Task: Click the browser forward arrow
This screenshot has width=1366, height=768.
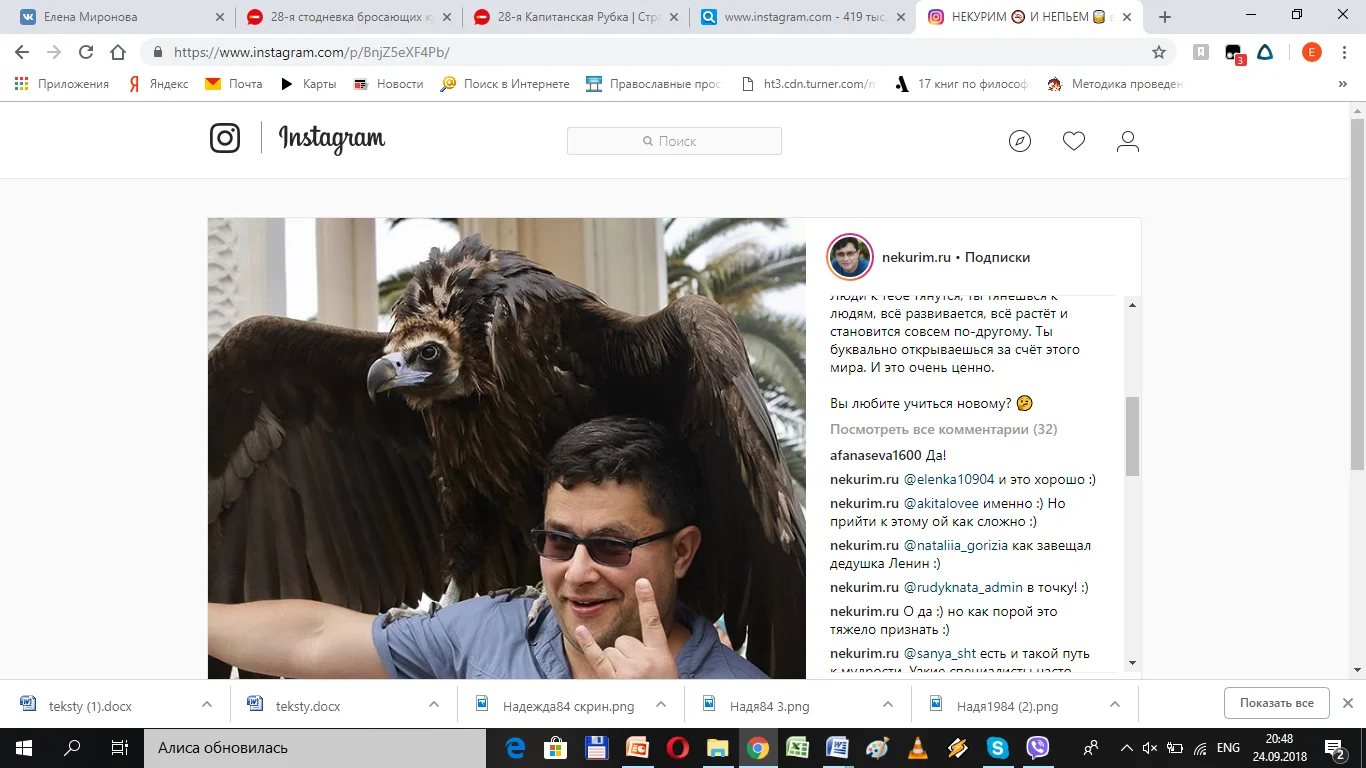Action: pyautogui.click(x=54, y=53)
